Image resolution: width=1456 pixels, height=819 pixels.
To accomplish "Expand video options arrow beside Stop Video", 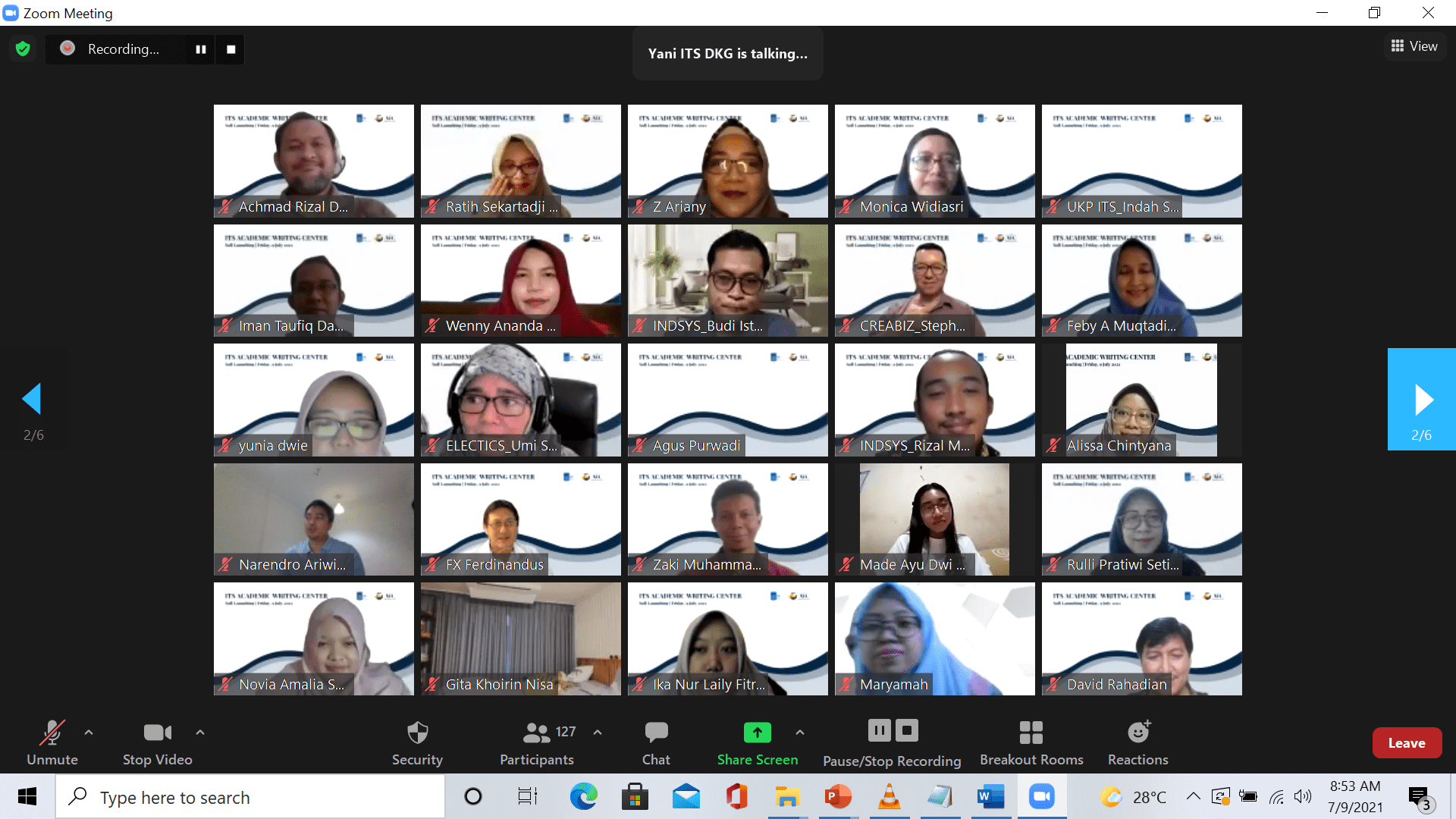I will 200,733.
